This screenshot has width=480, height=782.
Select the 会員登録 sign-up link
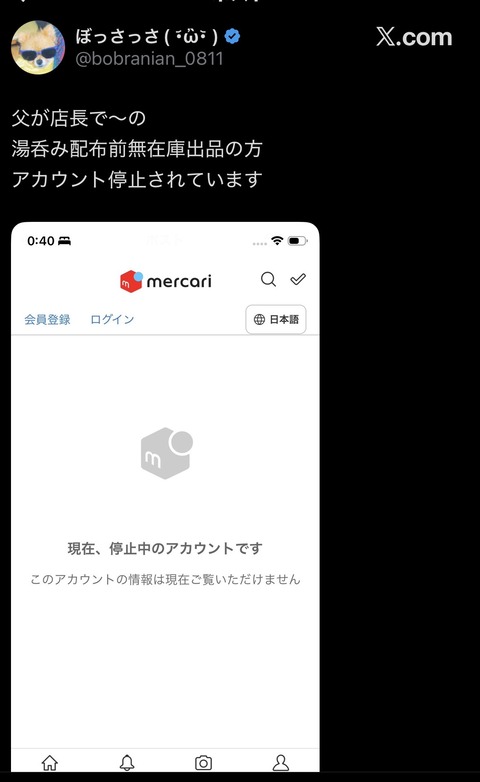47,319
